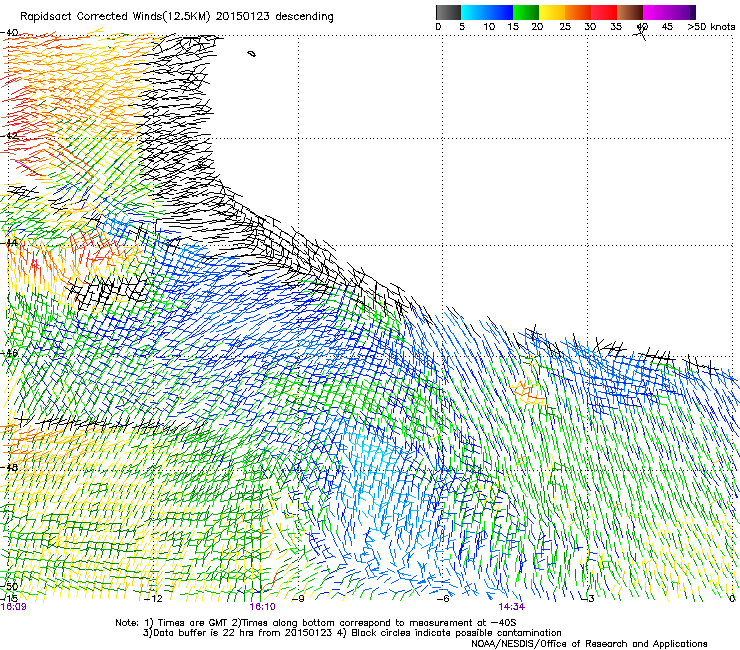The height and width of the screenshot is (650, 740).
Task: Pick the magenta 40-45 knots legend segment
Action: point(656,12)
